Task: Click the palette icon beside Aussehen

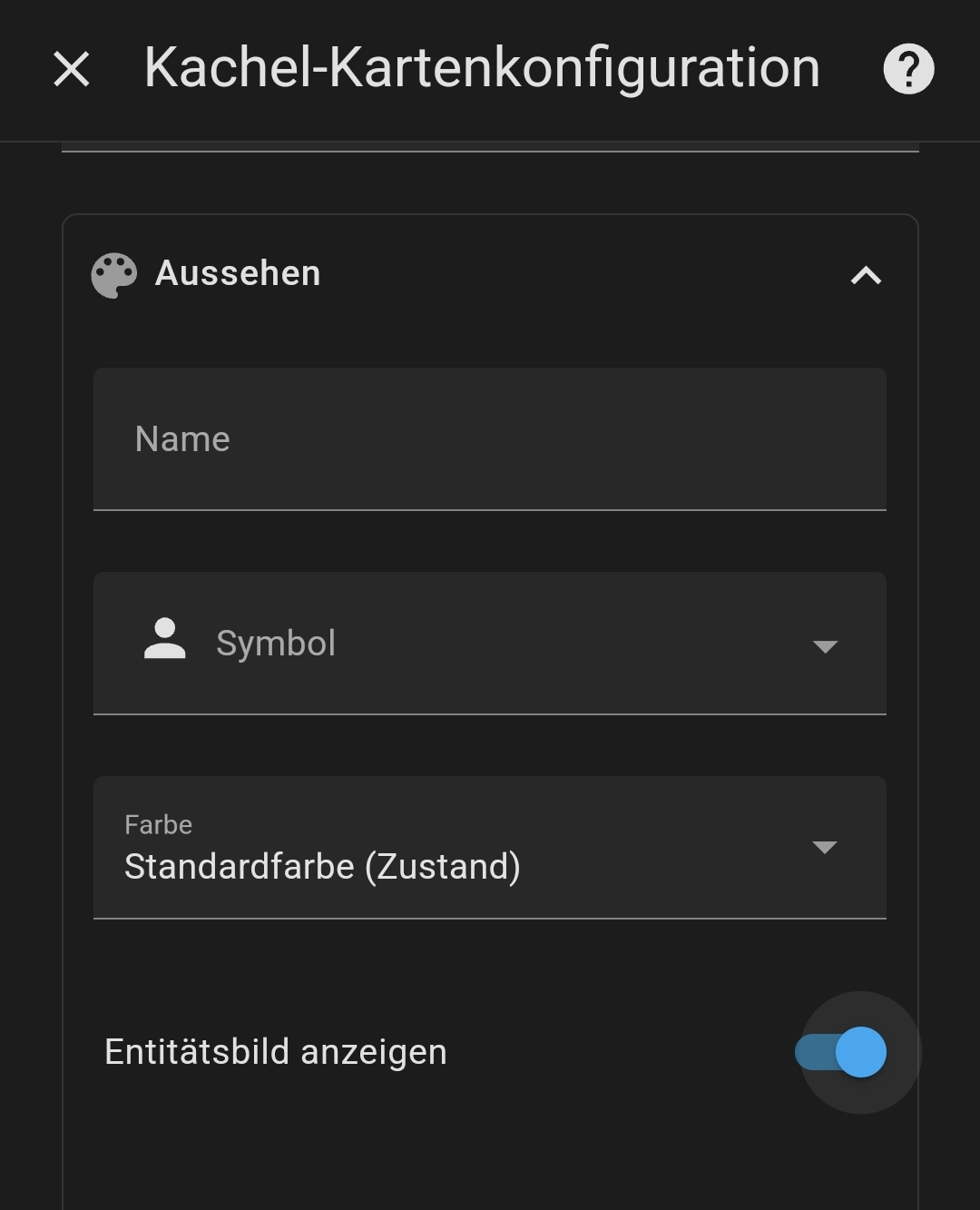Action: pyautogui.click(x=114, y=275)
